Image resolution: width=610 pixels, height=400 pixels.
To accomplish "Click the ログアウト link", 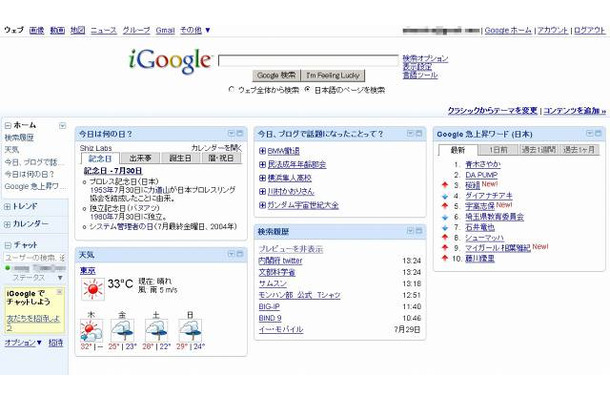I will click(590, 30).
